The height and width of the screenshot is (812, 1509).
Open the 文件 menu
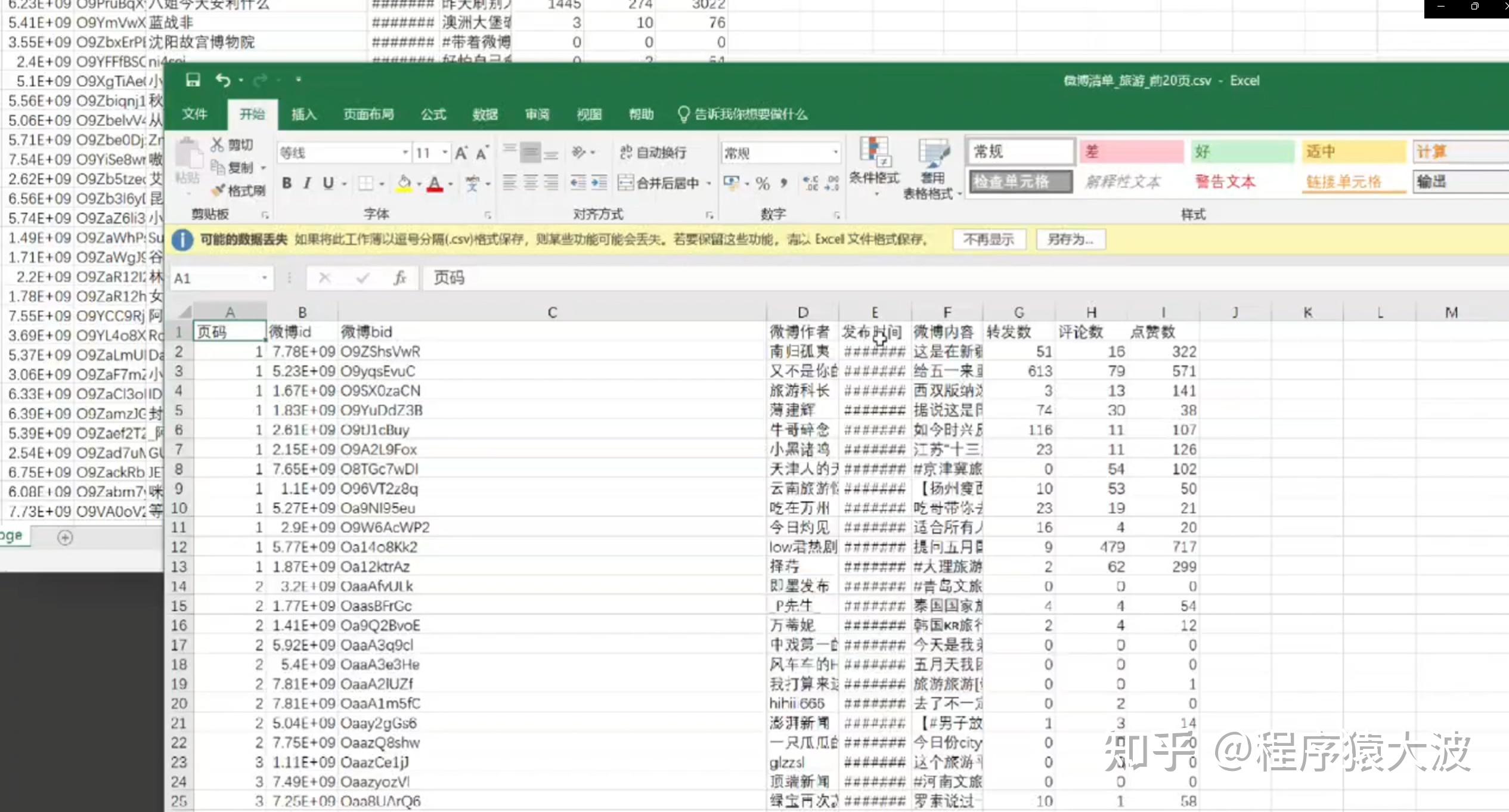point(194,114)
